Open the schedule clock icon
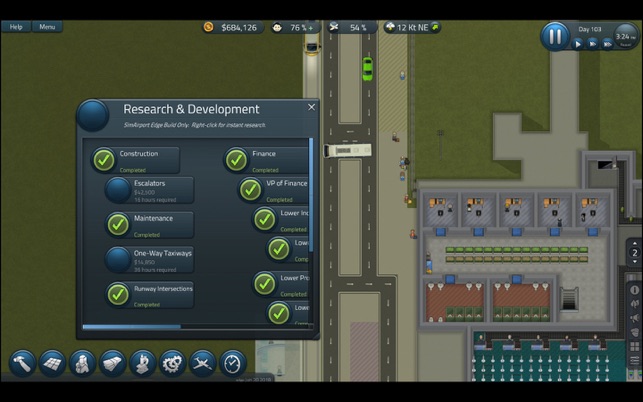The height and width of the screenshot is (402, 643). coord(233,363)
